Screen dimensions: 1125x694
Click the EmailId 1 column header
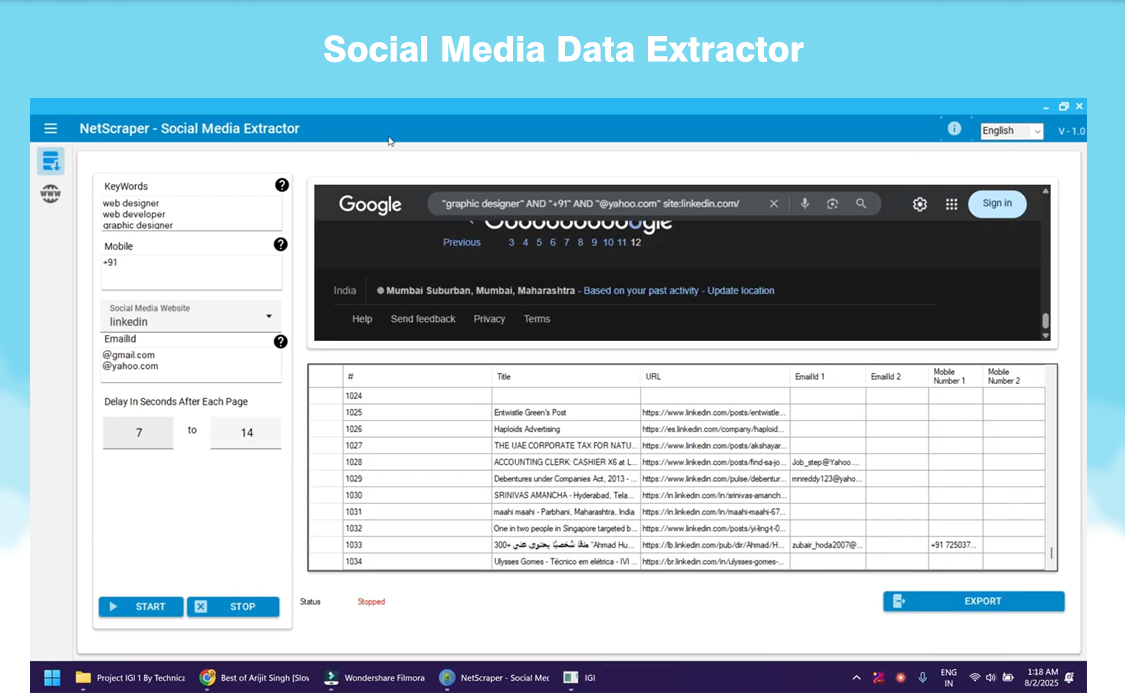[828, 376]
